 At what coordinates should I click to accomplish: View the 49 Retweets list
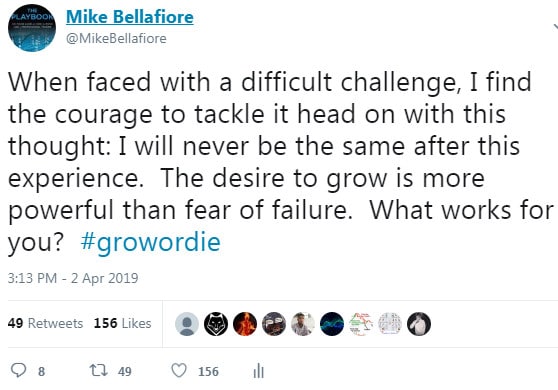click(x=45, y=323)
